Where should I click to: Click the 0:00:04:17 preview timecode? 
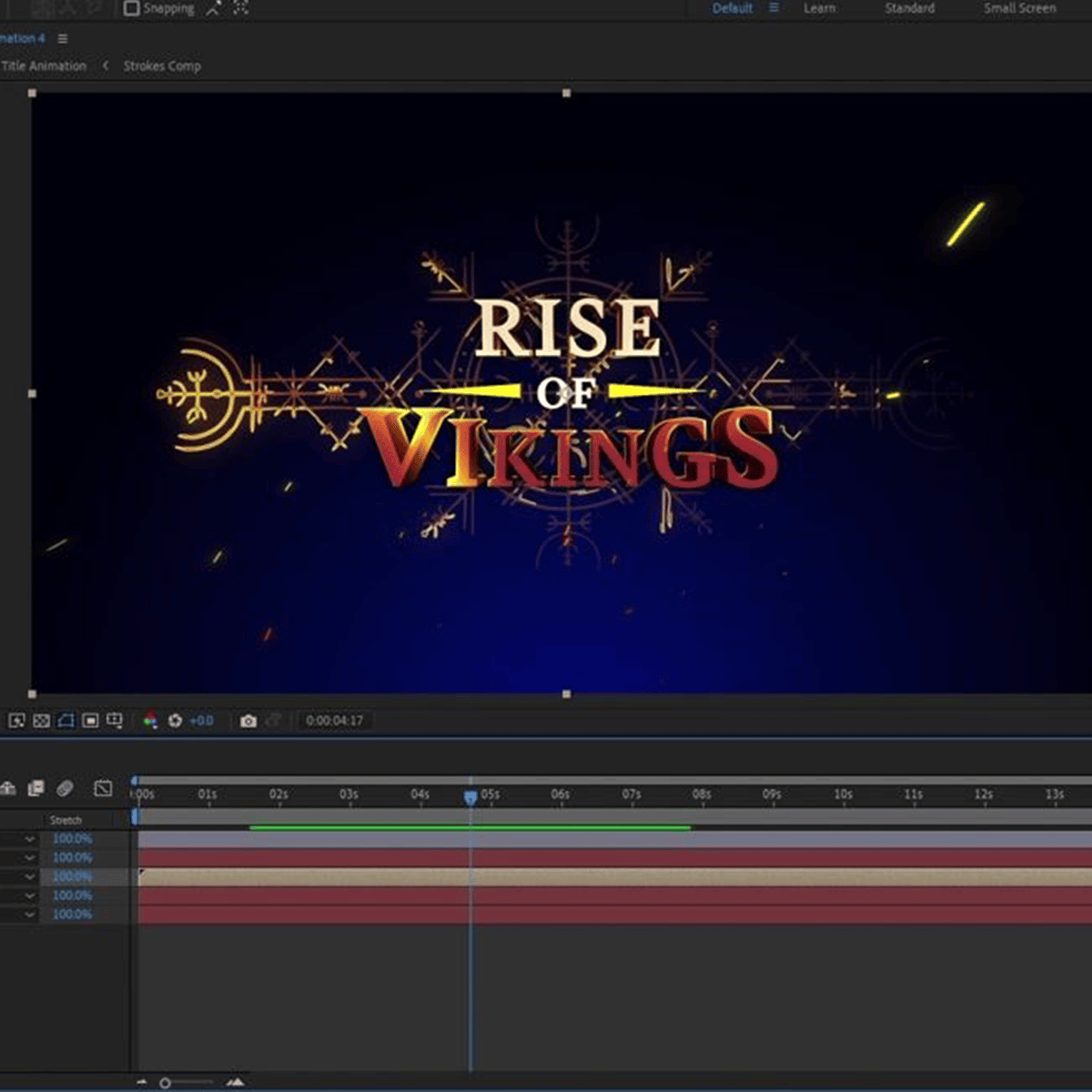(x=335, y=721)
